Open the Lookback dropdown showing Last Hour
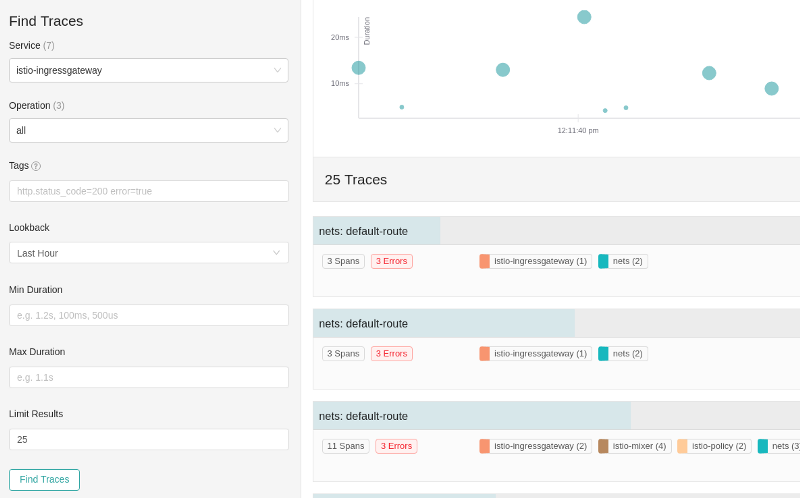Screen dimensions: 800x498 click(148, 253)
